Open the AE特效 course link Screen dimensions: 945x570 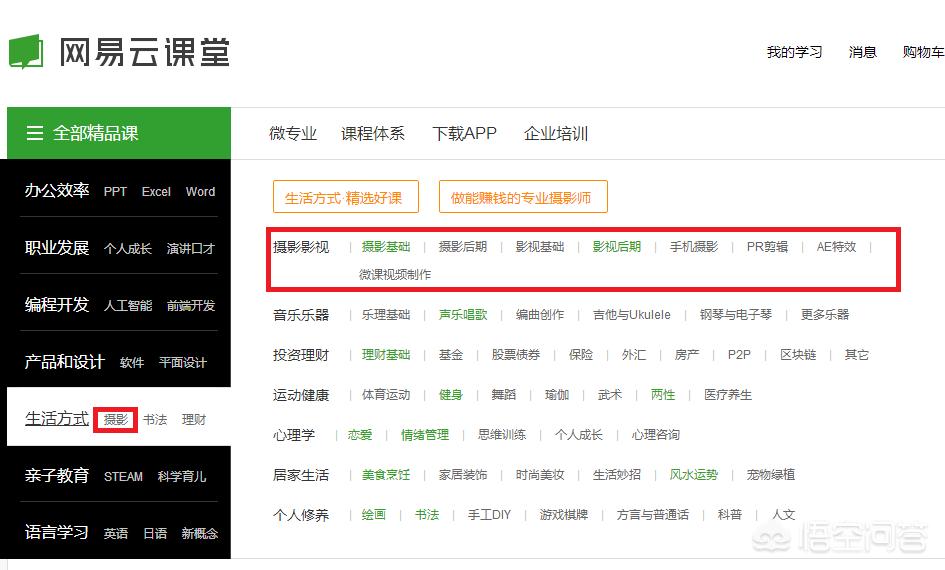pos(837,246)
